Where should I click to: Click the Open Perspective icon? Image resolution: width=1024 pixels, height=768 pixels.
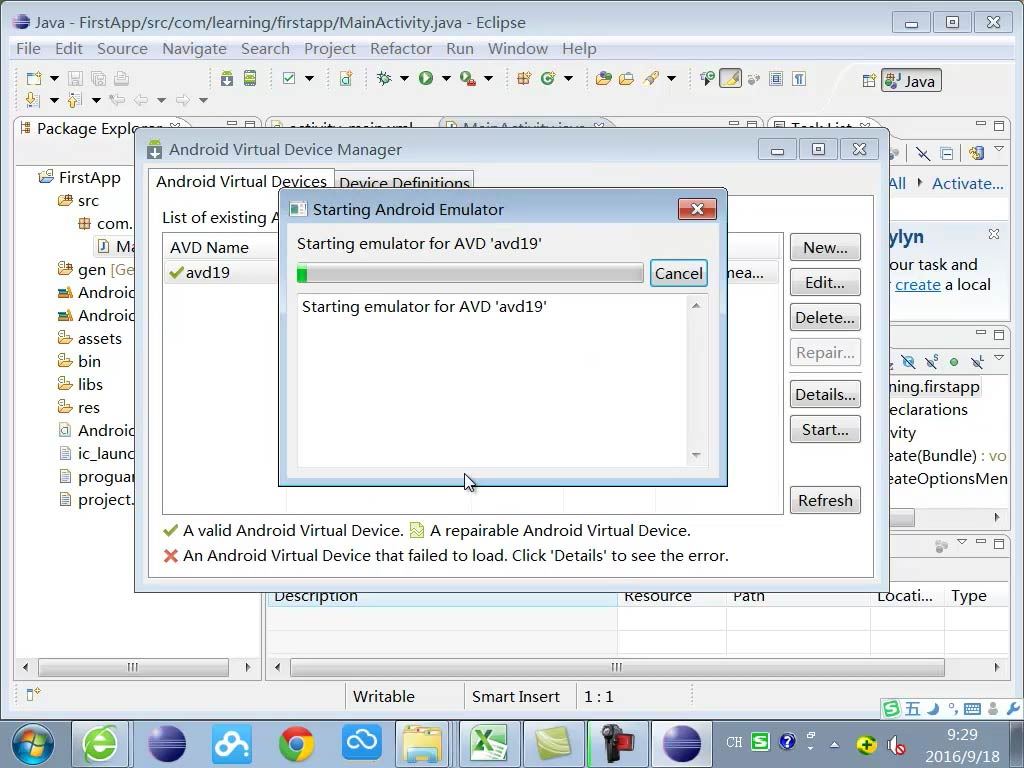(x=869, y=81)
